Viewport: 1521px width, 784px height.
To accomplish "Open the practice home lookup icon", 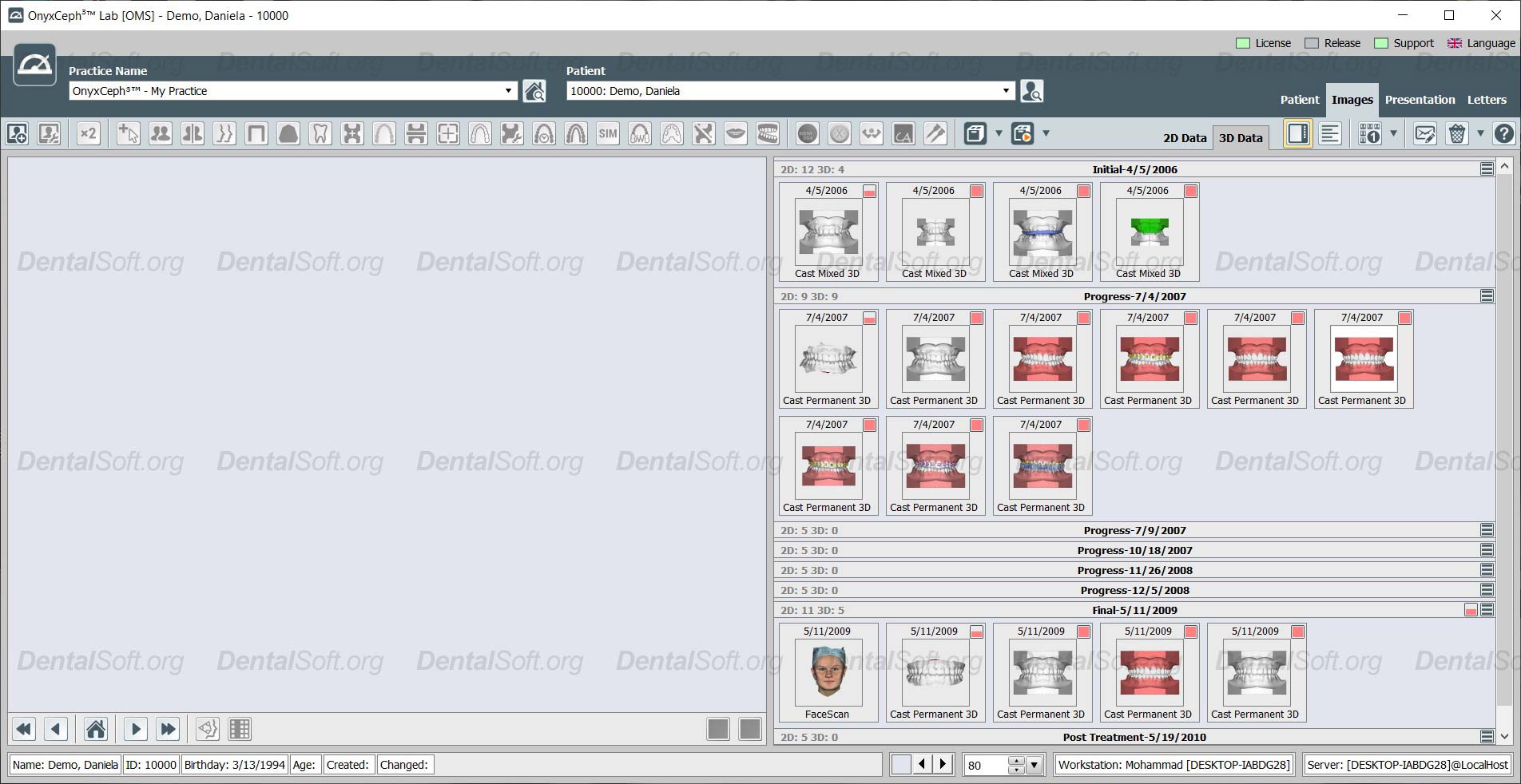I will (x=534, y=91).
